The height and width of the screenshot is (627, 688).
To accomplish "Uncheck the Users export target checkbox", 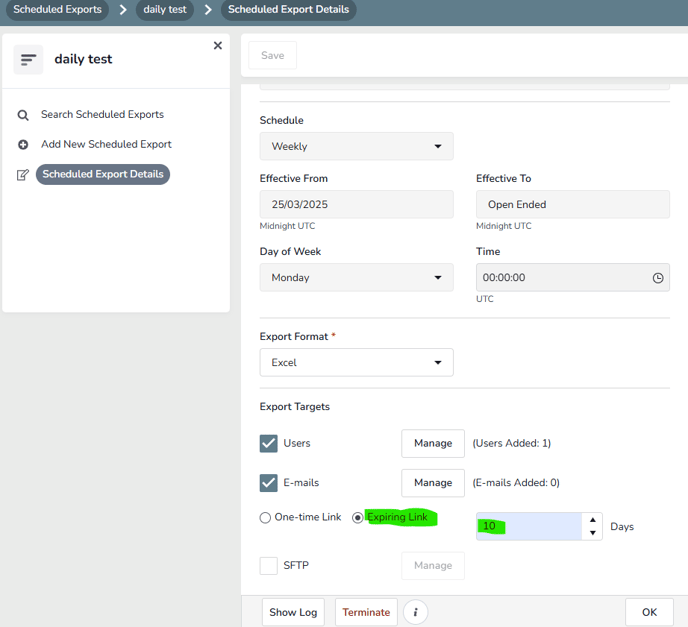I will (x=269, y=443).
